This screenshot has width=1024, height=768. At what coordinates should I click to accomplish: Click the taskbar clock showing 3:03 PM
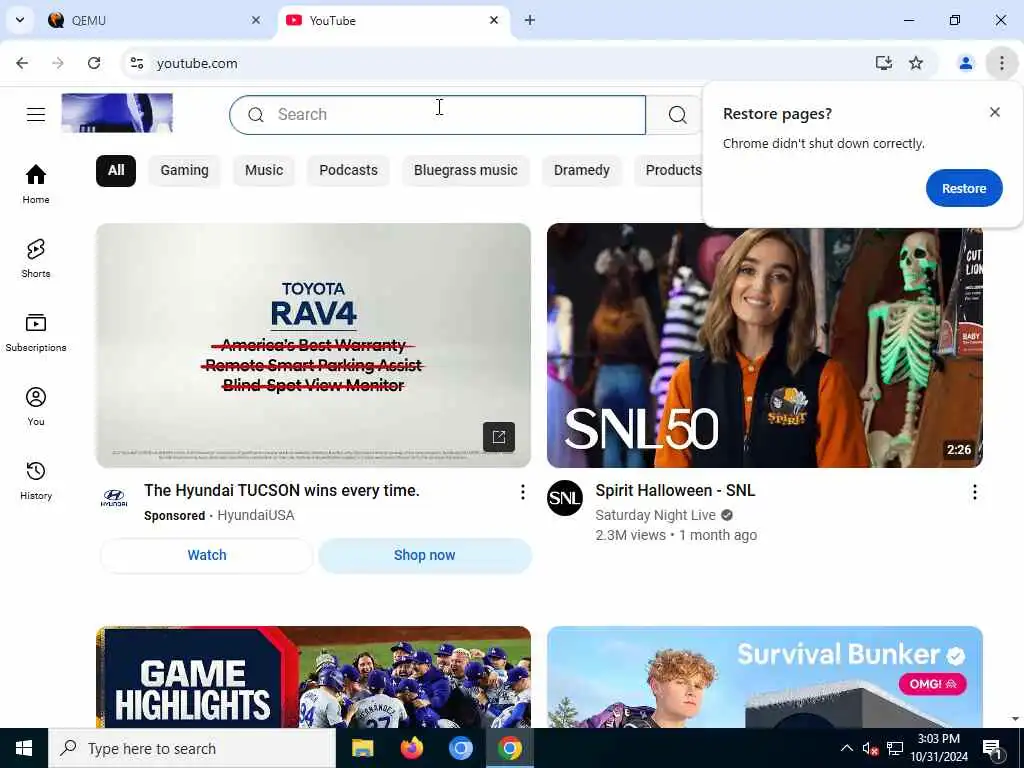coord(939,748)
